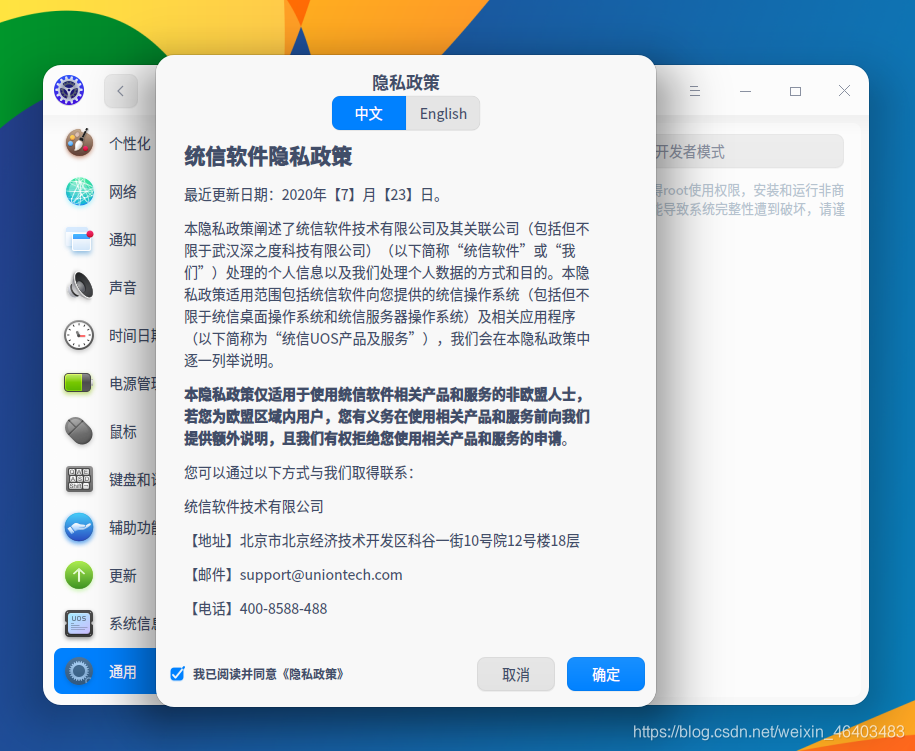Screen dimensions: 915x751
Task: Click the 开发者模式 header bar
Action: coord(749,152)
